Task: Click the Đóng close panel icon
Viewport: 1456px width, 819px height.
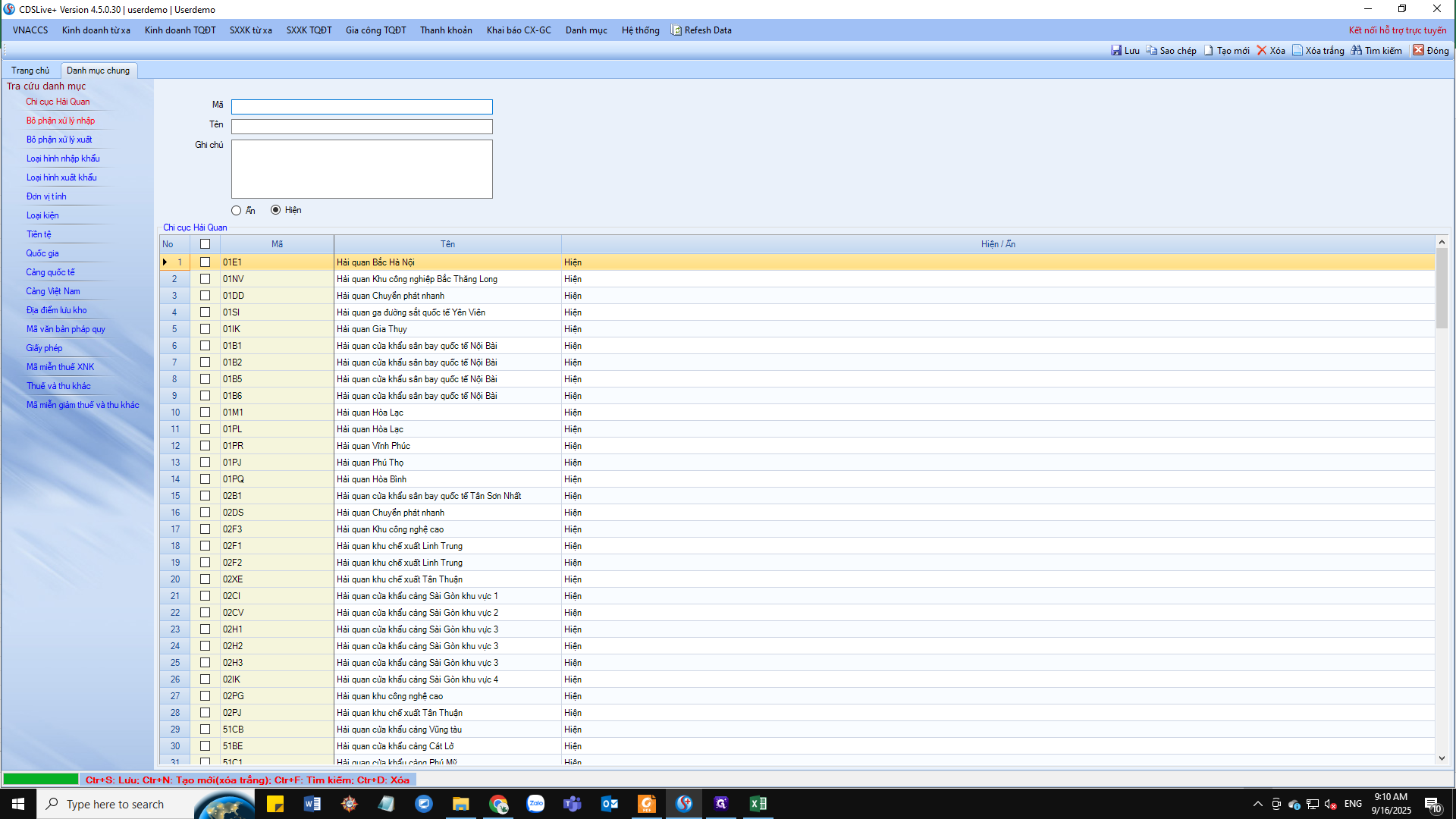Action: click(1418, 51)
